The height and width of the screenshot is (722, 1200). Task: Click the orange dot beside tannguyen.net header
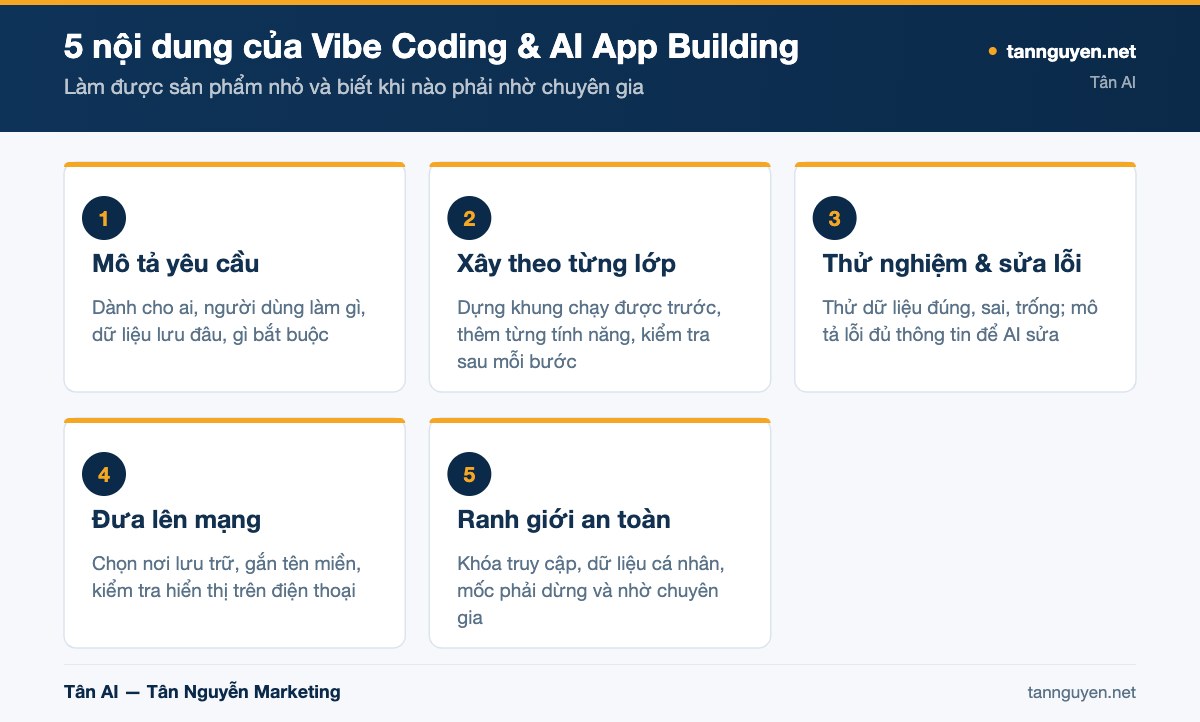992,51
